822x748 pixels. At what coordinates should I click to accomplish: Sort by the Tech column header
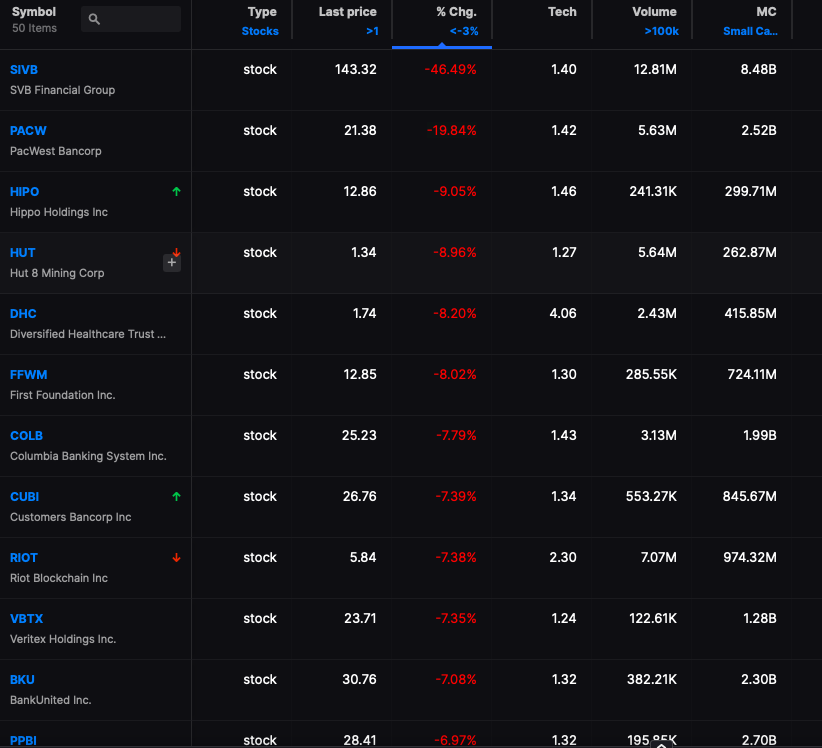[x=562, y=12]
